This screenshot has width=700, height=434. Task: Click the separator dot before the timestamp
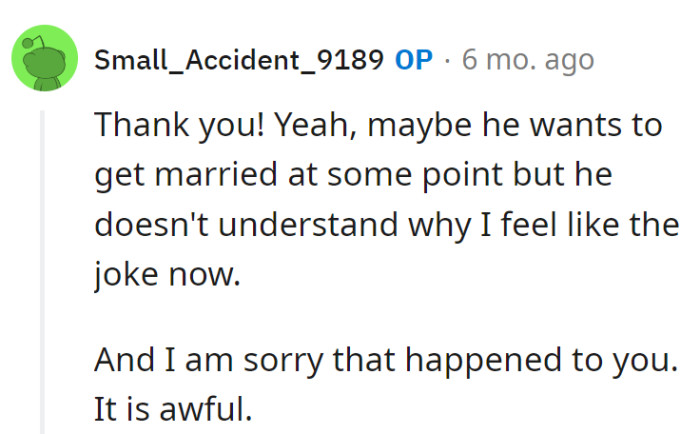point(447,60)
